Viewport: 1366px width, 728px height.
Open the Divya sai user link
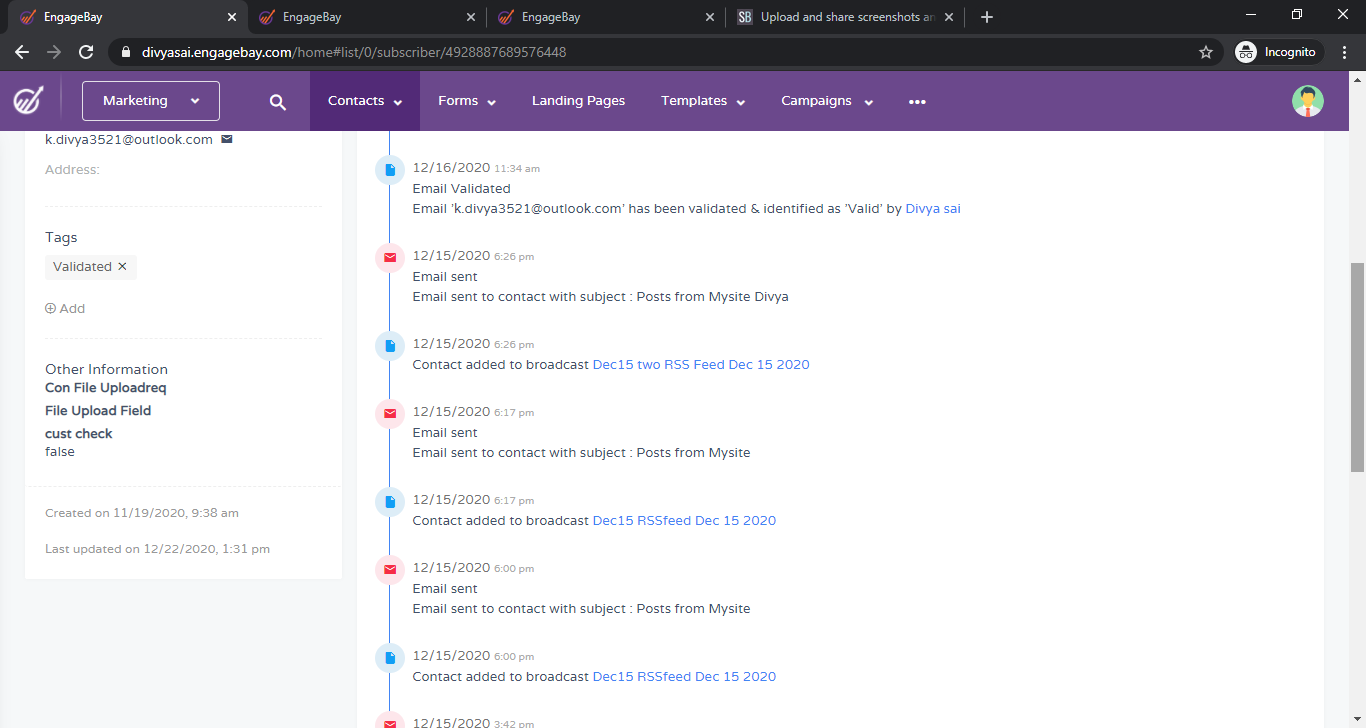(x=933, y=208)
